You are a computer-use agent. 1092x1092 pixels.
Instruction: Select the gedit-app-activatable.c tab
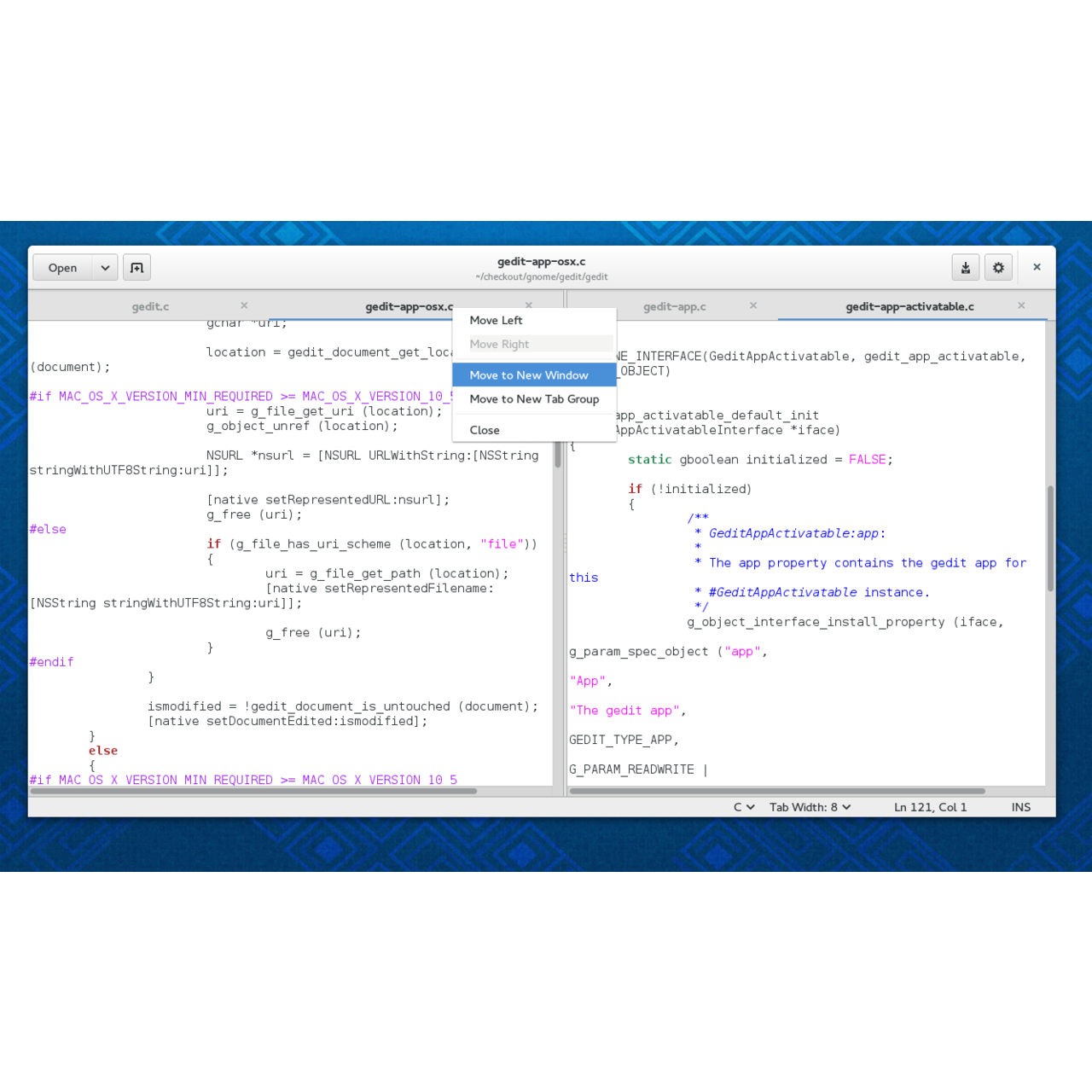click(x=909, y=306)
